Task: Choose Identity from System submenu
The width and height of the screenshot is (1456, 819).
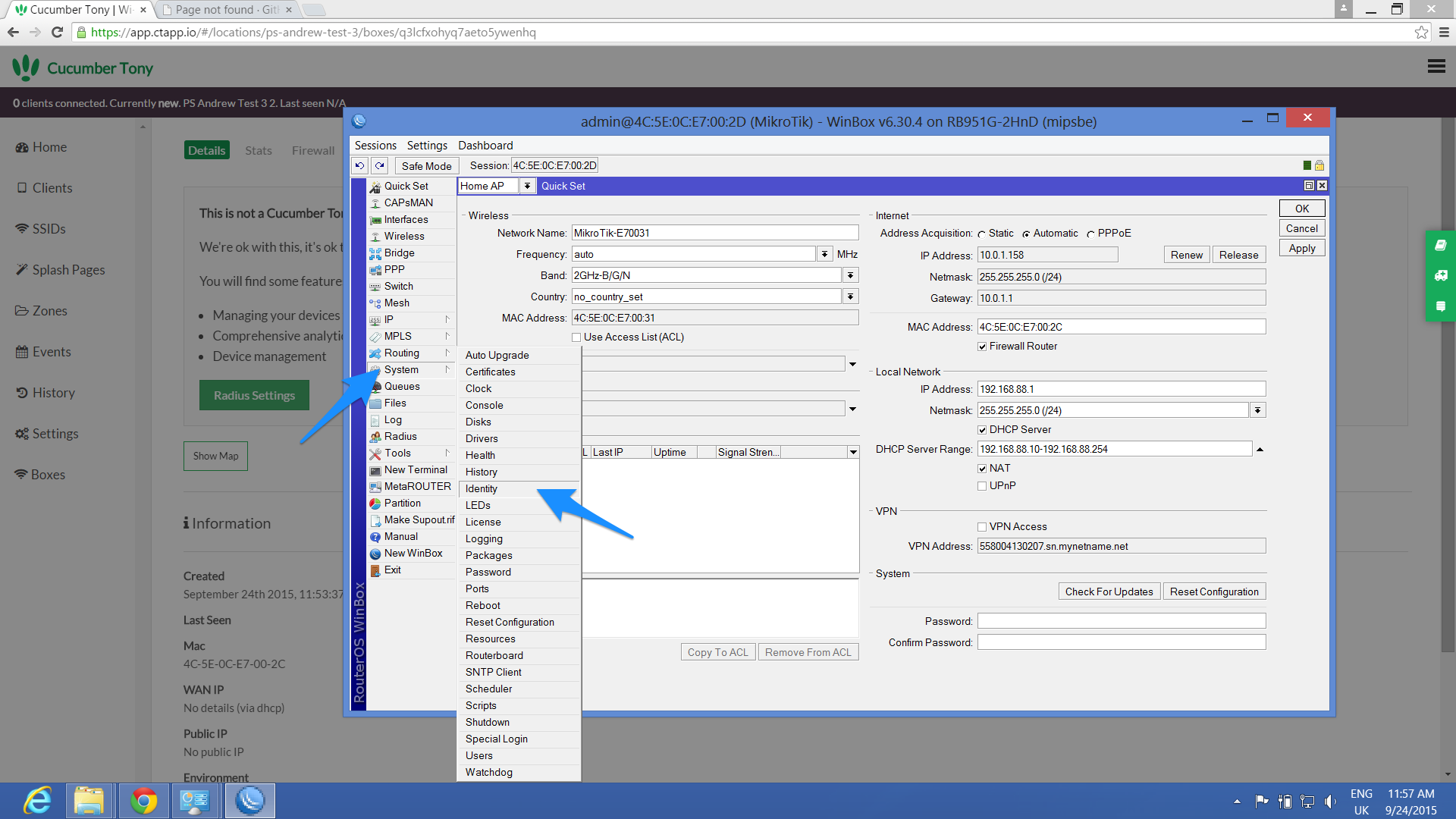Action: coord(519,488)
